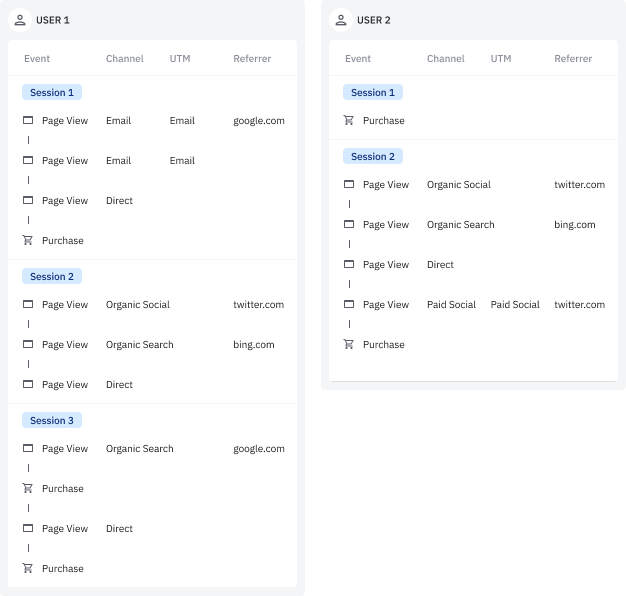Click page view icon for User 1 twitter.com row
The image size is (626, 596).
(28, 305)
